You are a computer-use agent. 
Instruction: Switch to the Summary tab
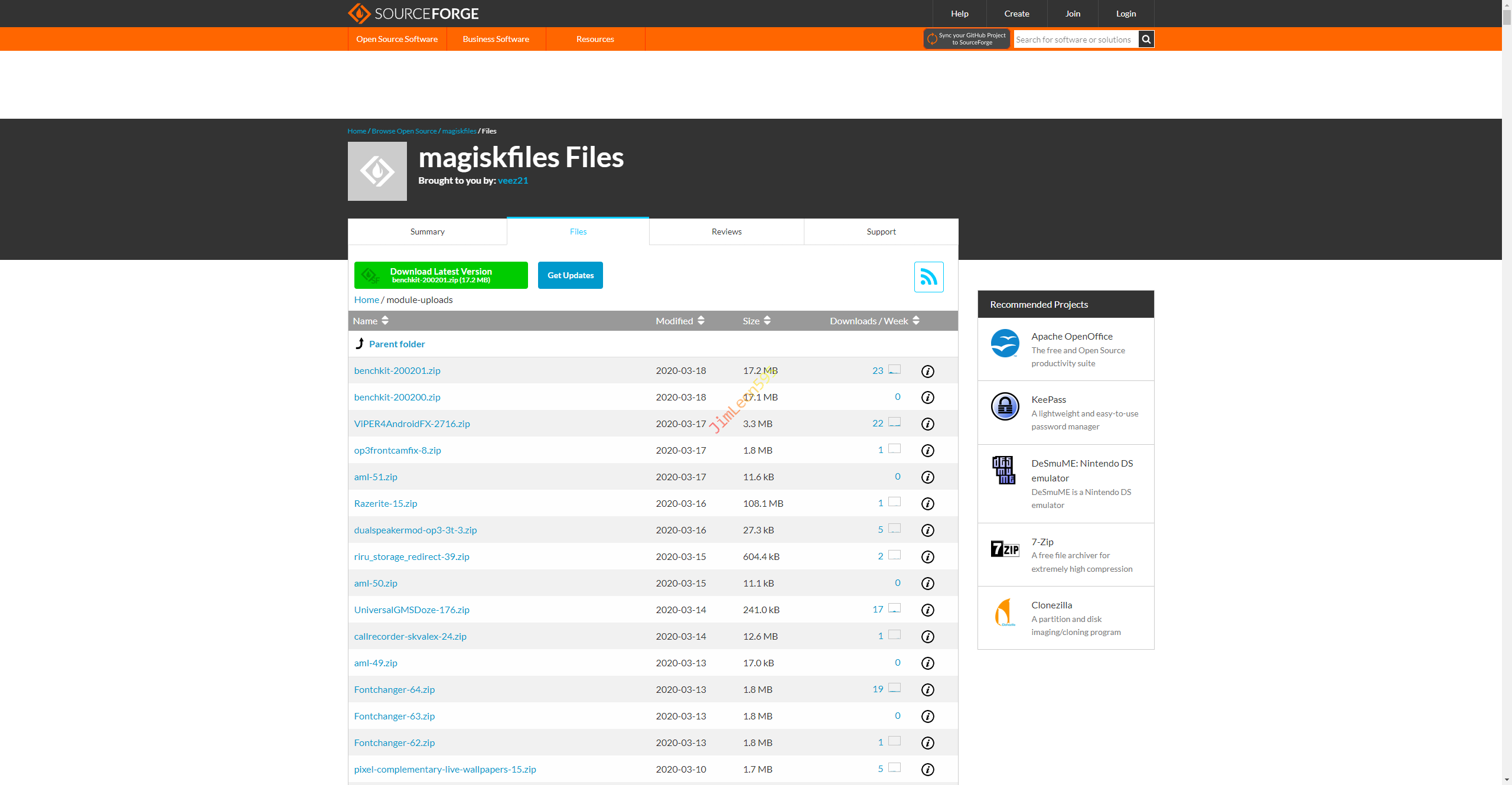coord(427,232)
